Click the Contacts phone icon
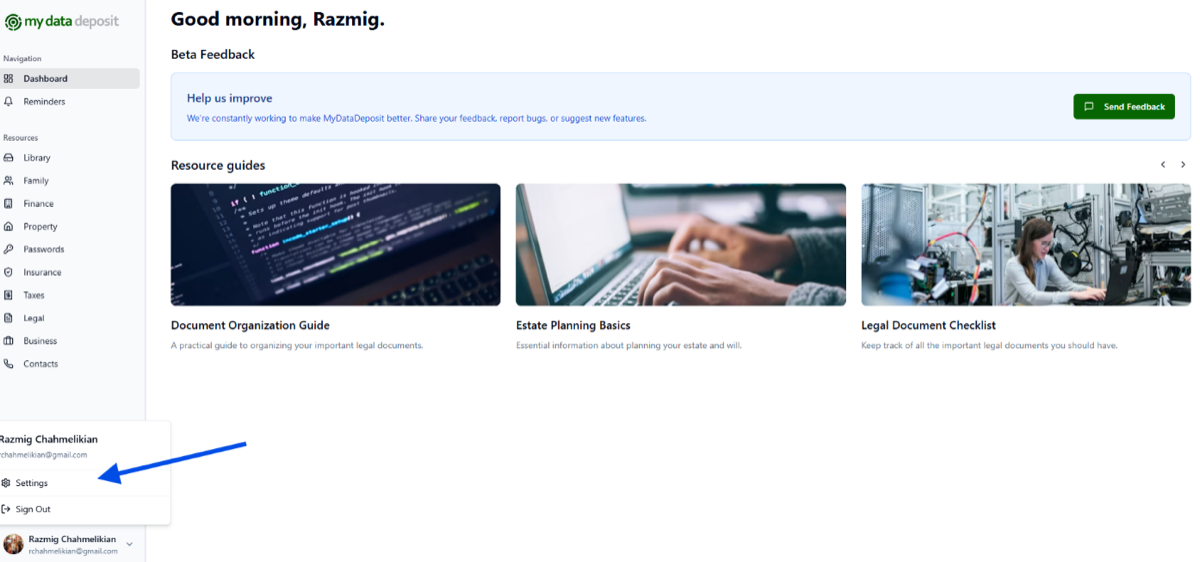 [8, 365]
